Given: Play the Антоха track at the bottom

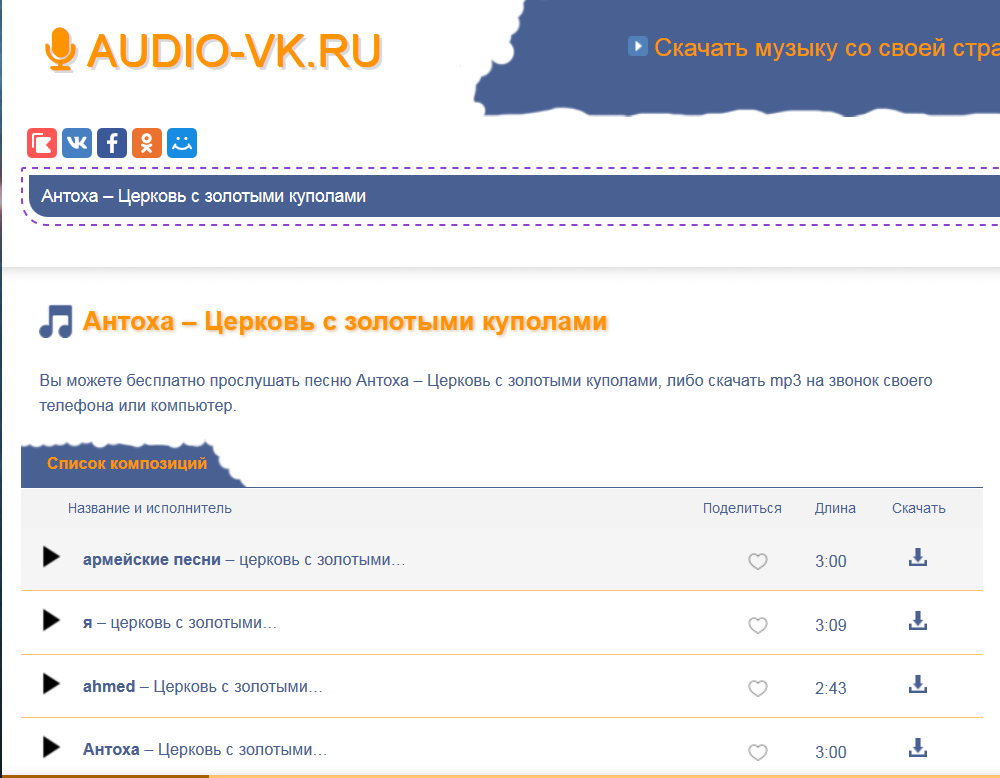Looking at the screenshot, I should [x=50, y=748].
